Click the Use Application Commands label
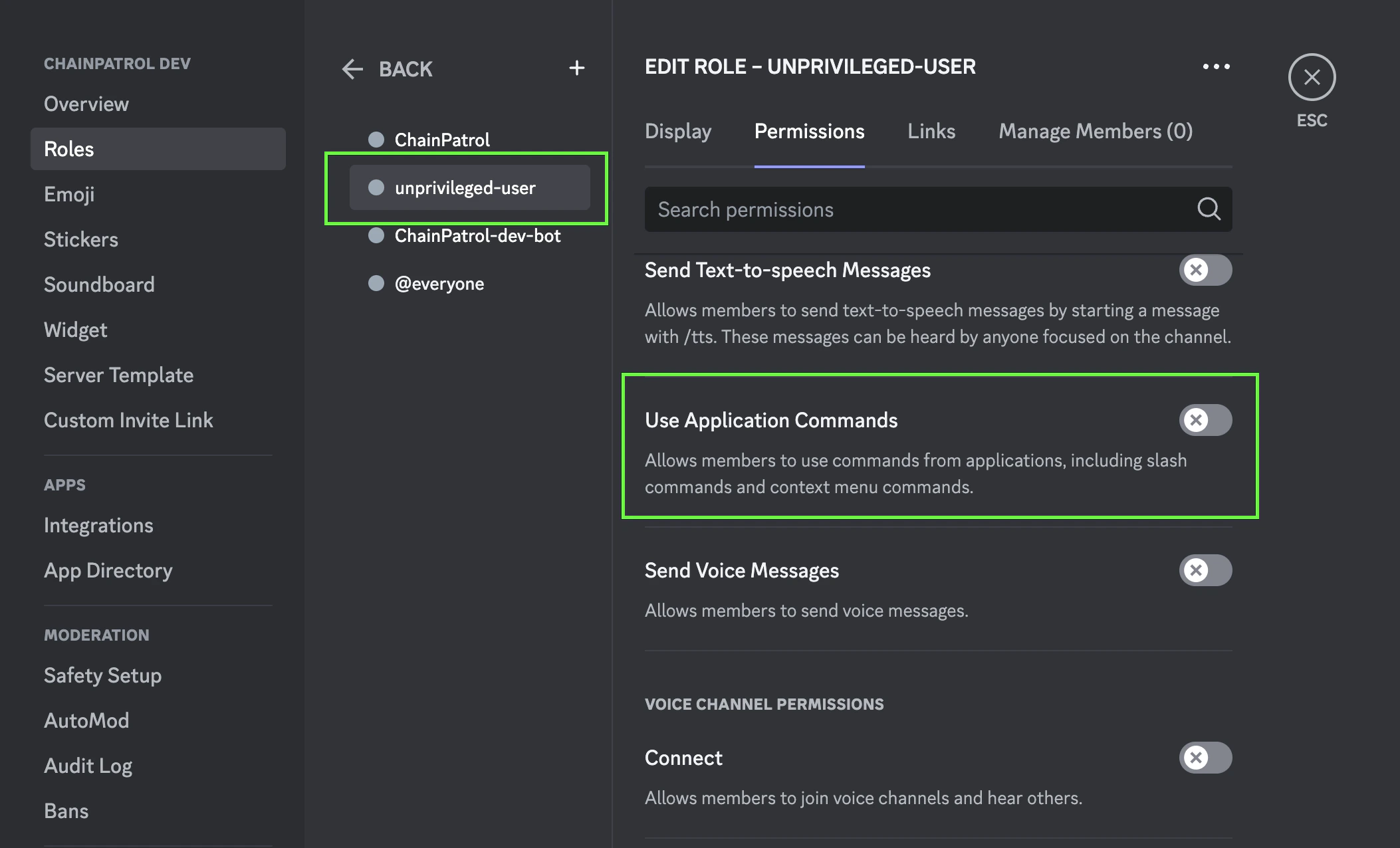1400x848 pixels. pyautogui.click(x=771, y=420)
